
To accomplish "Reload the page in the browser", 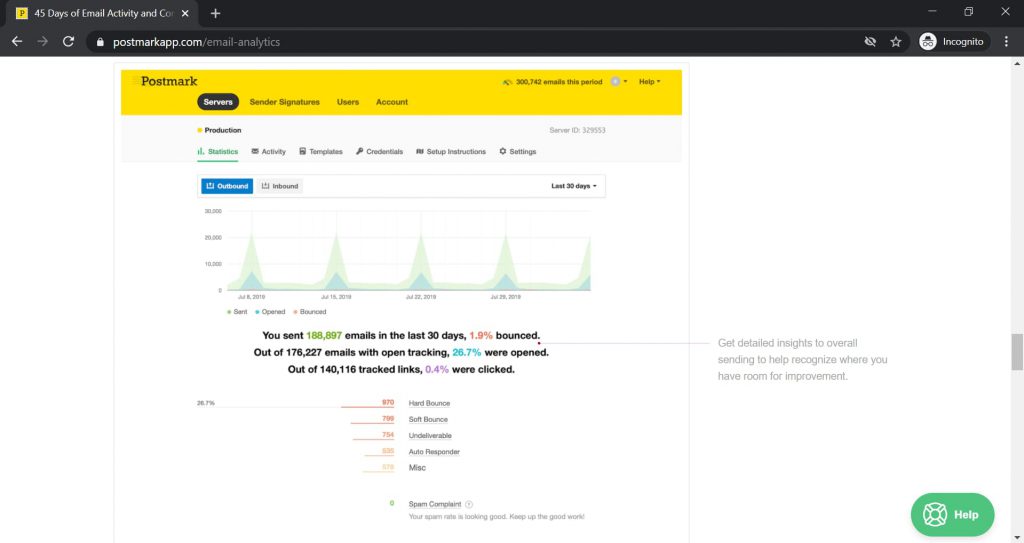I will pyautogui.click(x=68, y=42).
